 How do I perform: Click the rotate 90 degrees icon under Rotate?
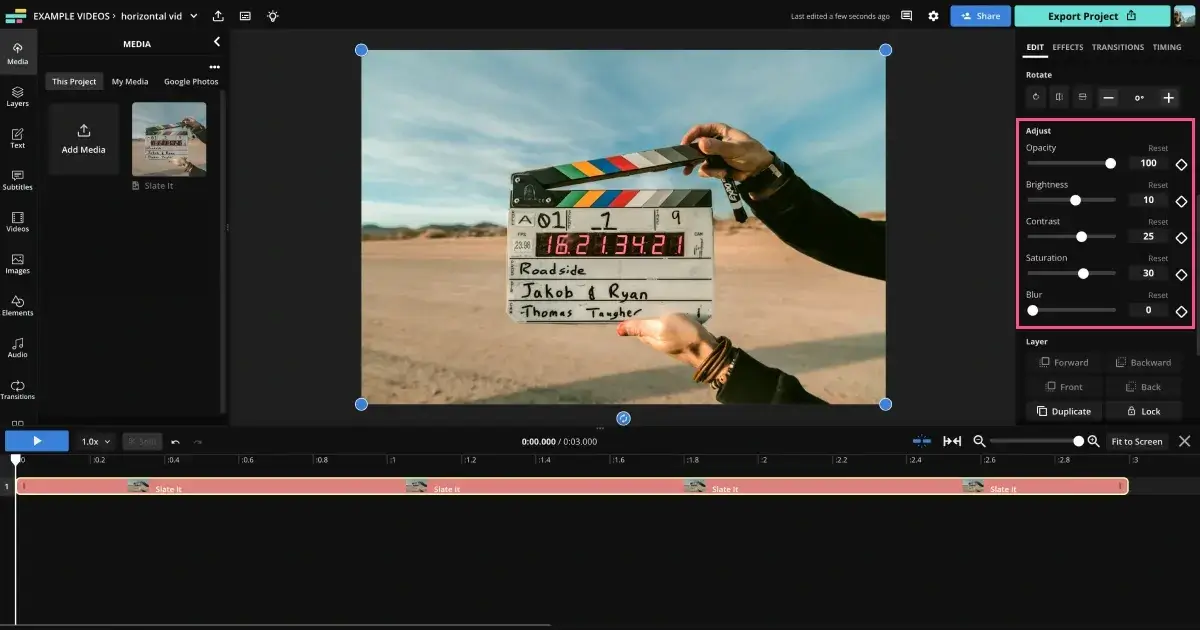[1035, 97]
